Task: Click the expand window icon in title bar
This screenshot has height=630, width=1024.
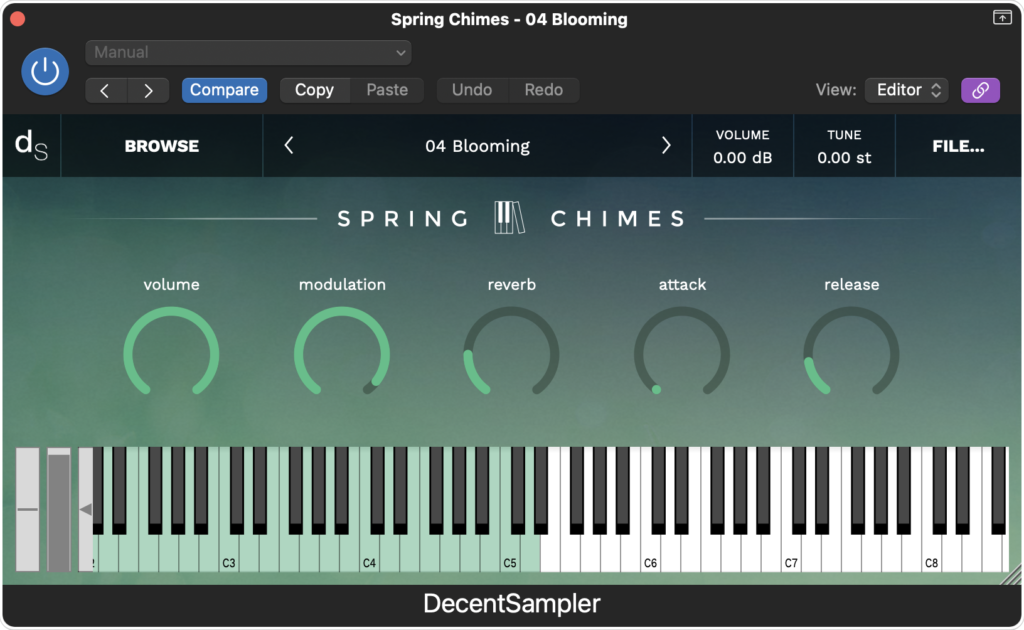Action: coord(1002,18)
